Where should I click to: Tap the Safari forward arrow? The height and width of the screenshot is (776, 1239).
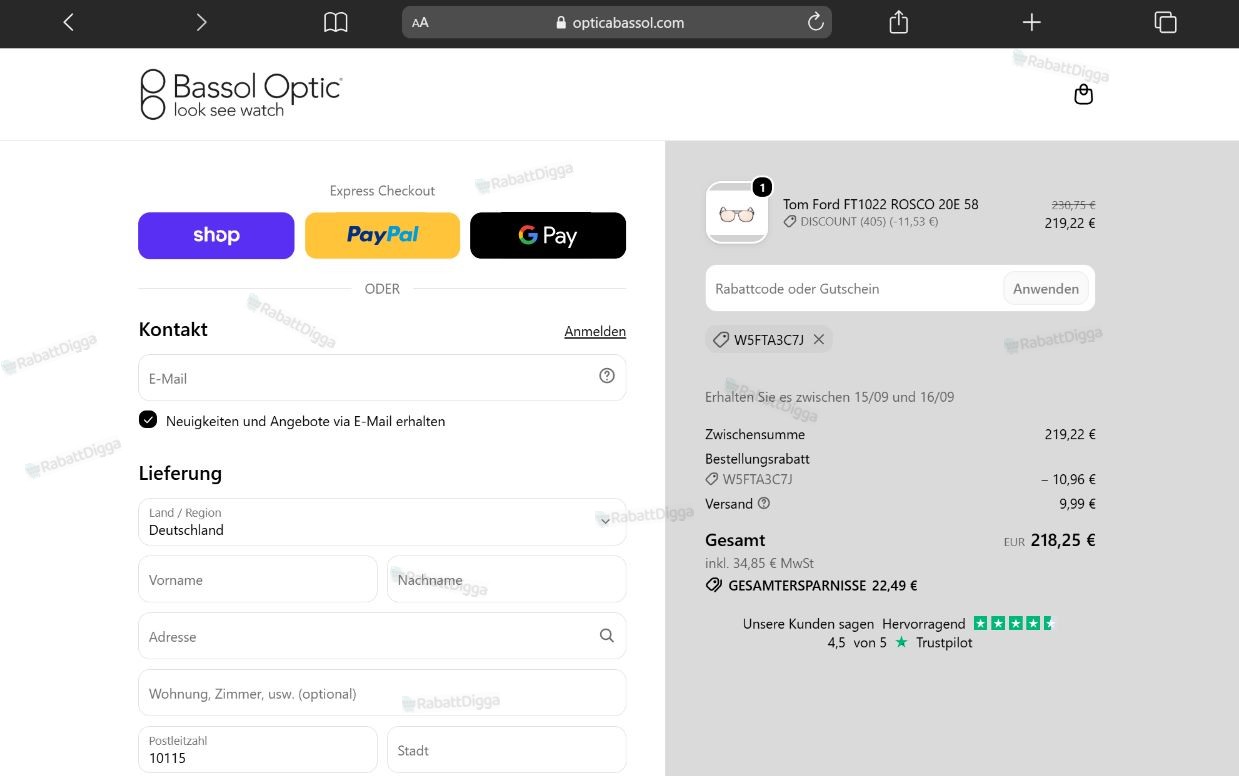pyautogui.click(x=201, y=22)
